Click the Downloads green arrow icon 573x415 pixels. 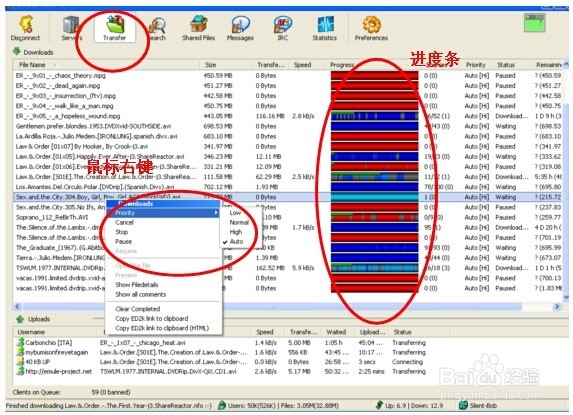(17, 52)
